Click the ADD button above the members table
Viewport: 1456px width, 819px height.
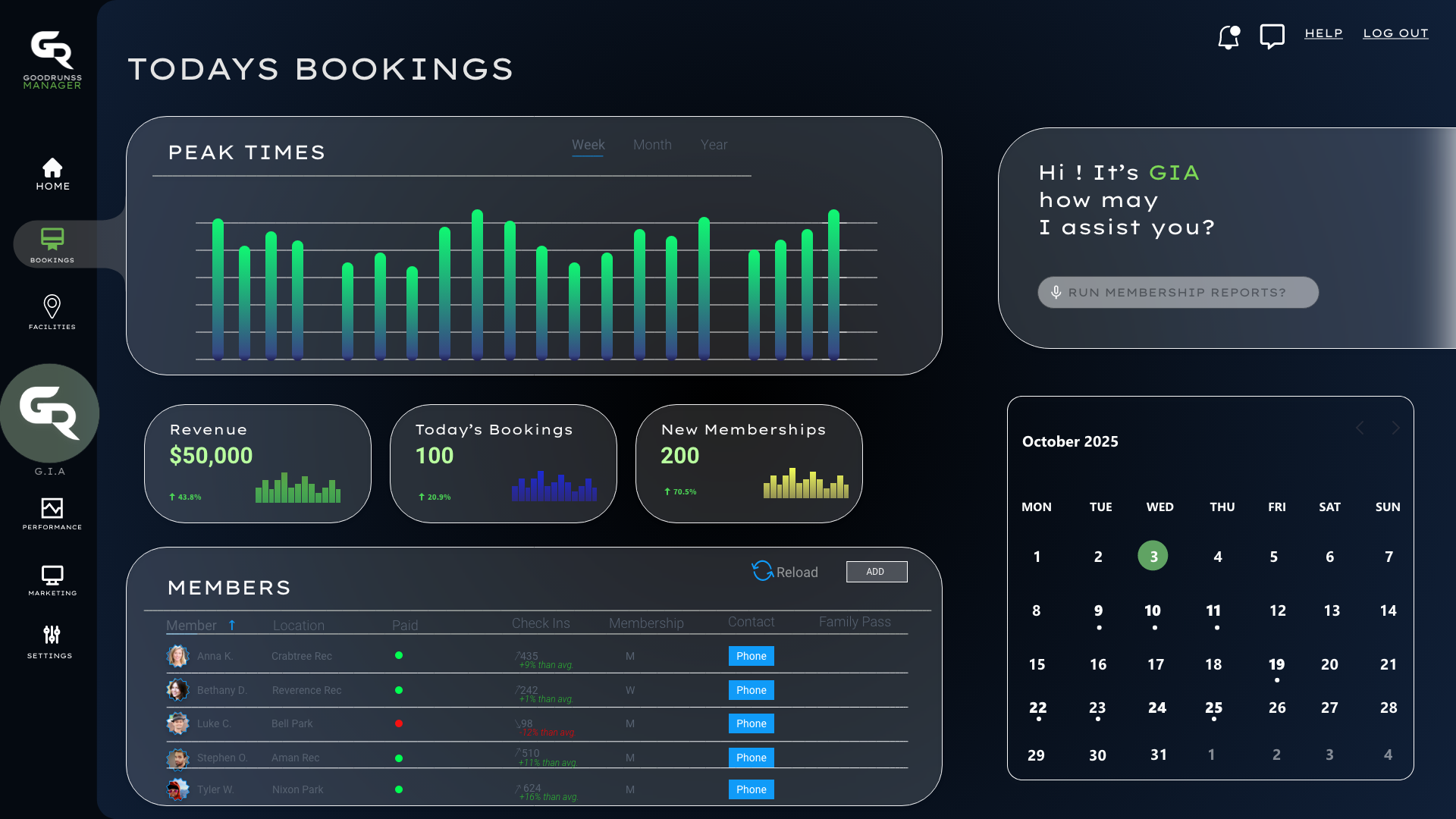[877, 571]
